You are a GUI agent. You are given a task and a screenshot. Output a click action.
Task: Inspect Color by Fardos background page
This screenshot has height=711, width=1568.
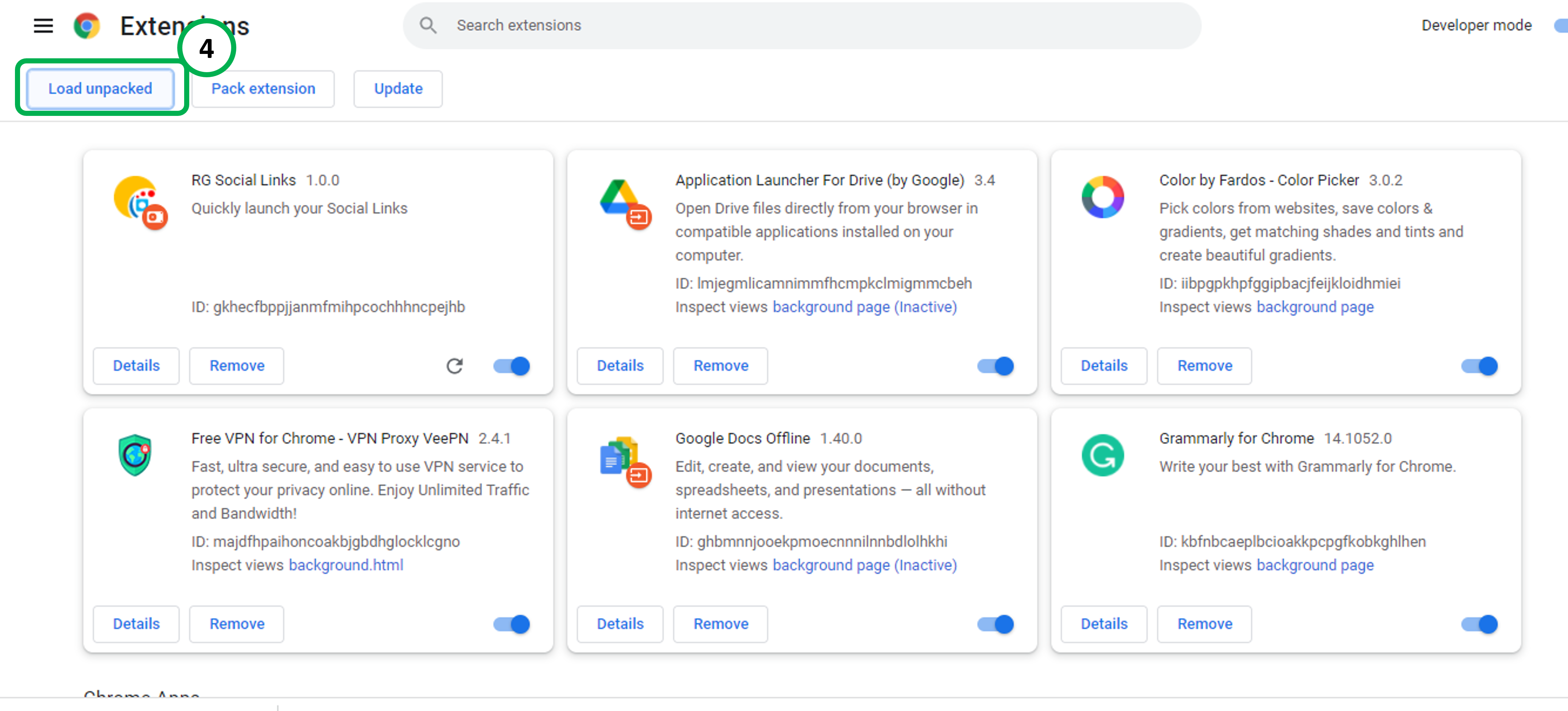pos(1315,307)
